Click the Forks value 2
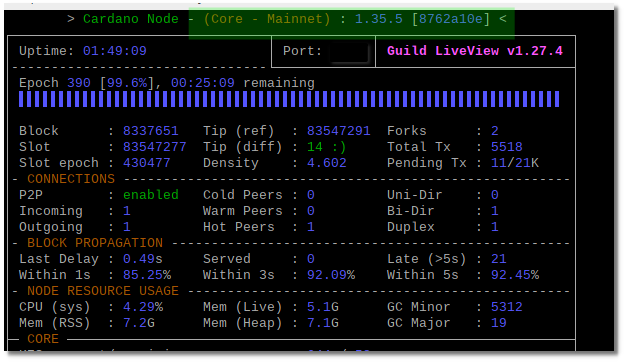The image size is (624, 362). coord(495,131)
